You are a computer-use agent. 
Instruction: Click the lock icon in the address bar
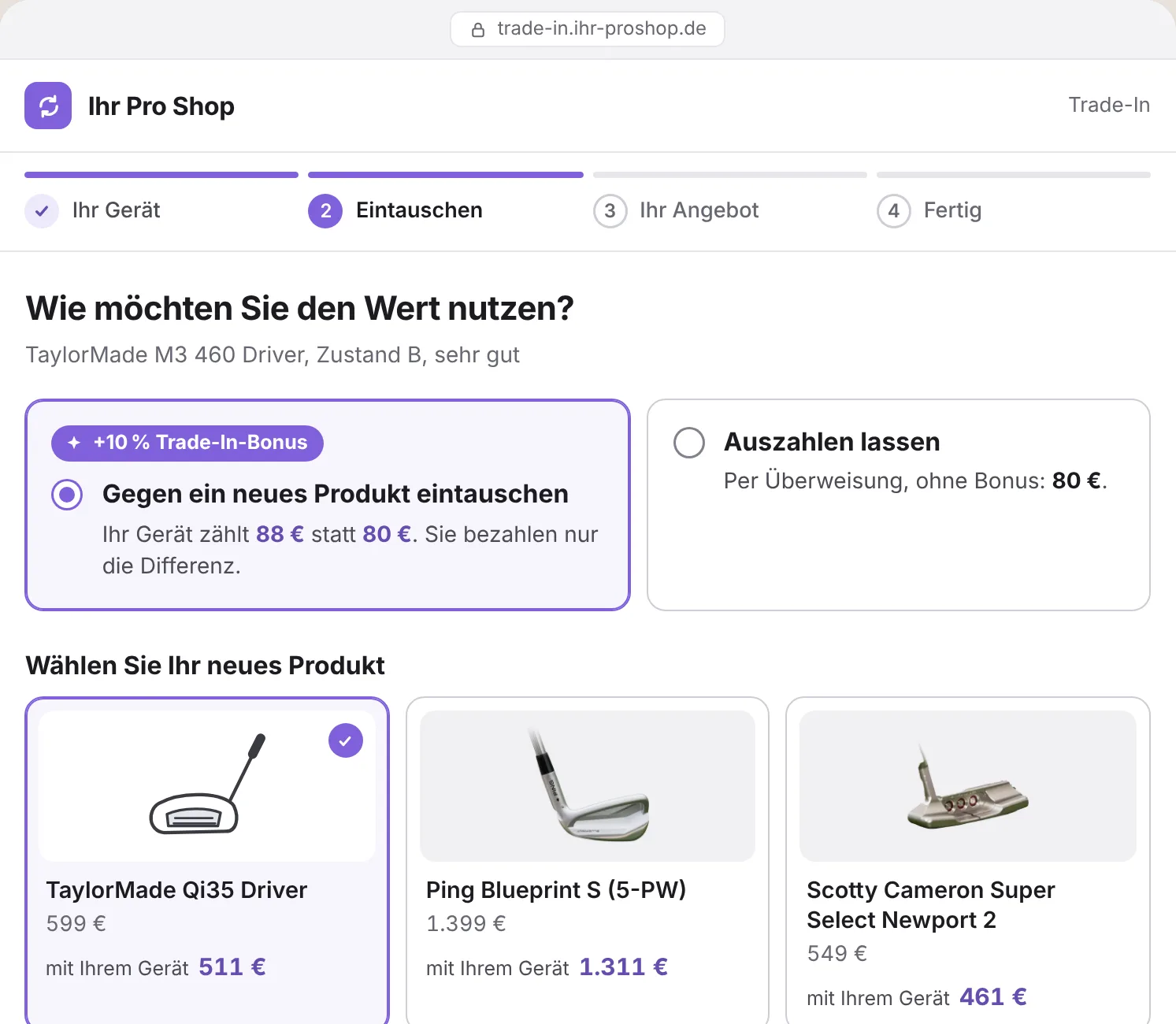click(x=478, y=30)
